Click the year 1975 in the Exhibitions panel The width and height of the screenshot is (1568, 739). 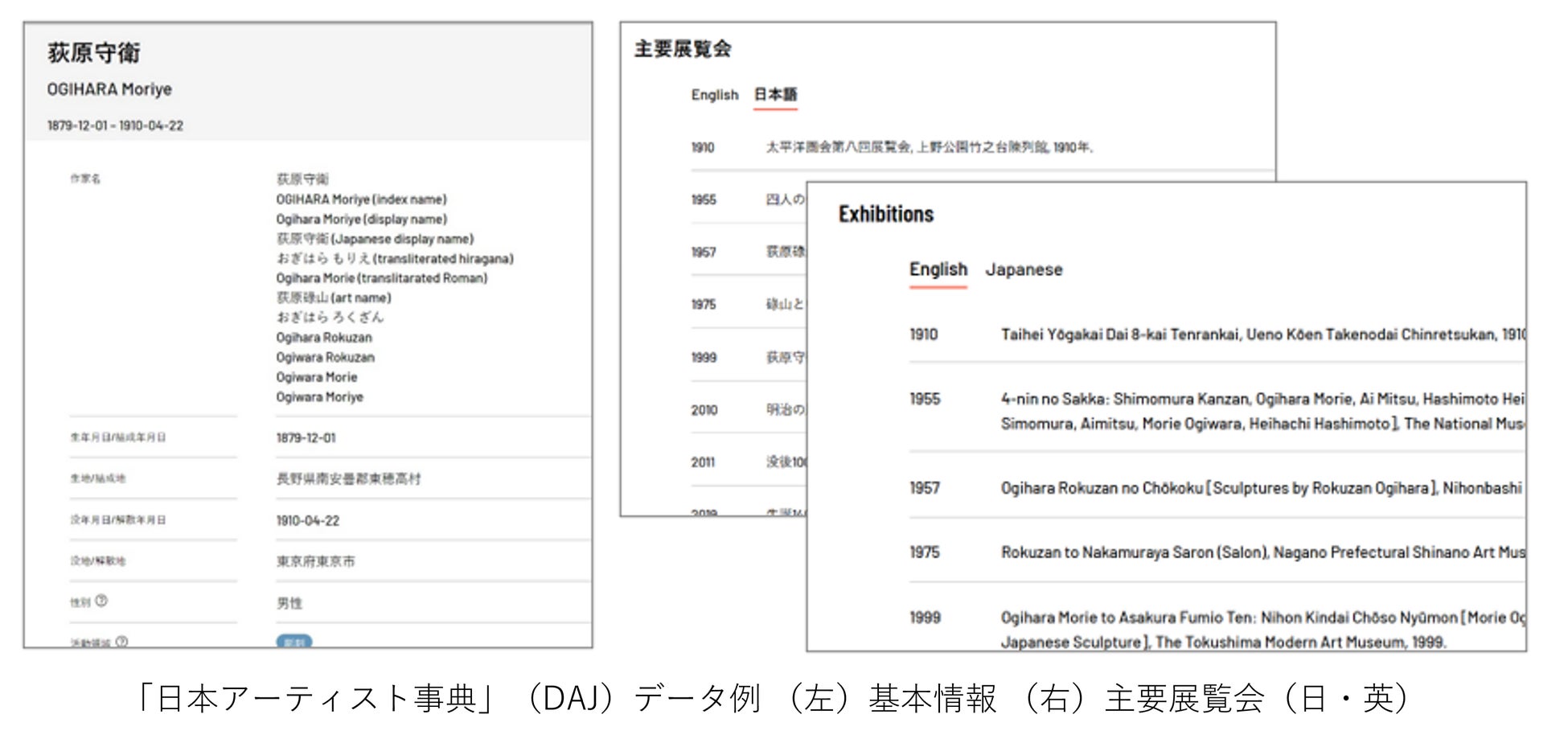pyautogui.click(x=924, y=552)
